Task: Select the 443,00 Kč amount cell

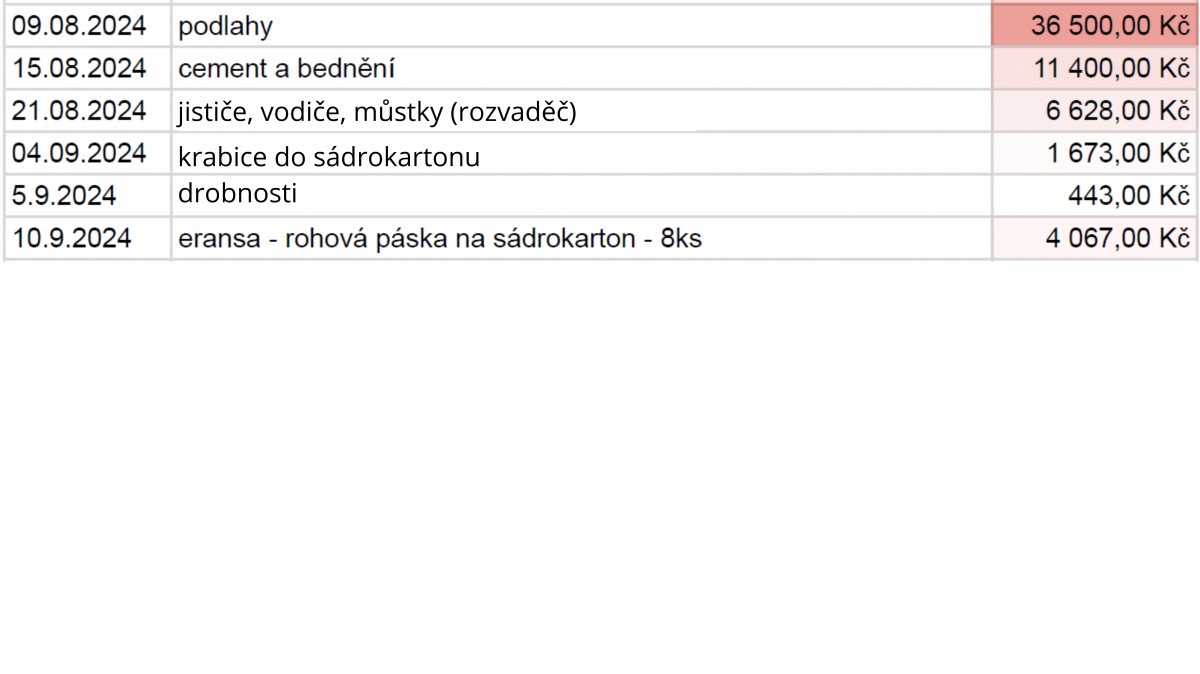Action: (x=1095, y=196)
